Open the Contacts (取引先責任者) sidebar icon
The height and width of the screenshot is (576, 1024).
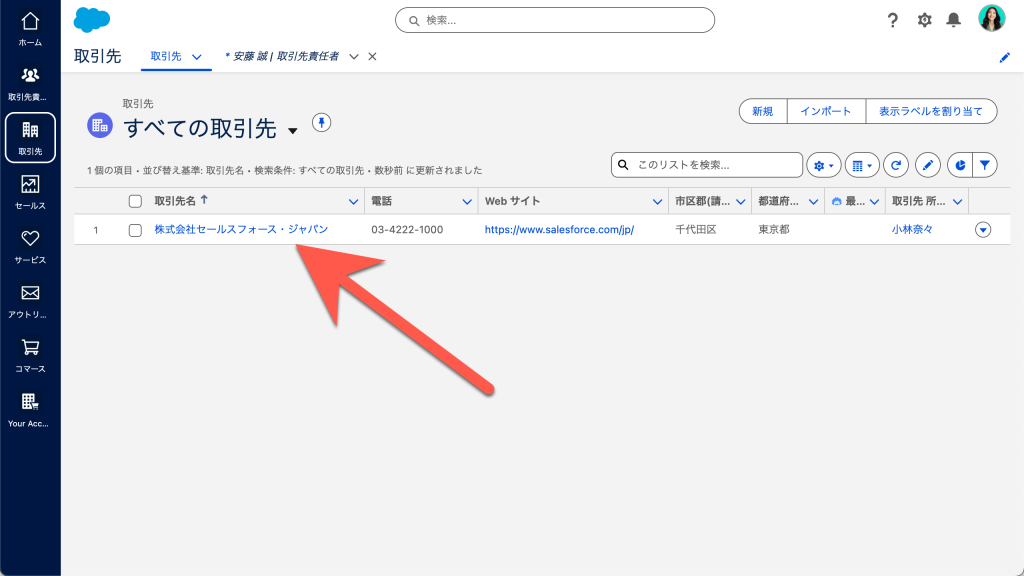click(30, 84)
